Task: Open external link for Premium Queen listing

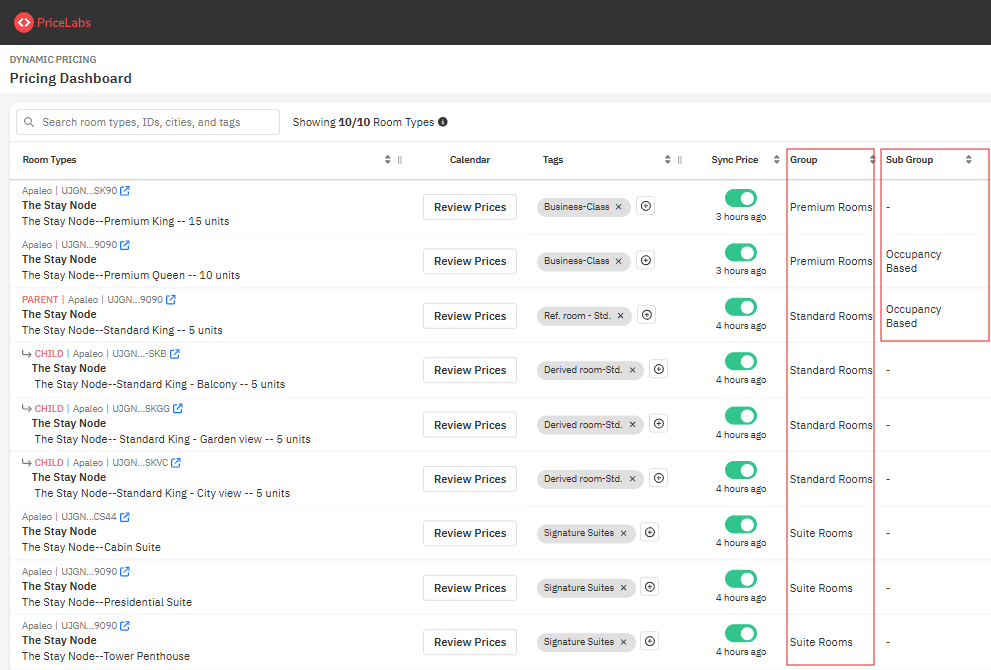Action: [125, 245]
